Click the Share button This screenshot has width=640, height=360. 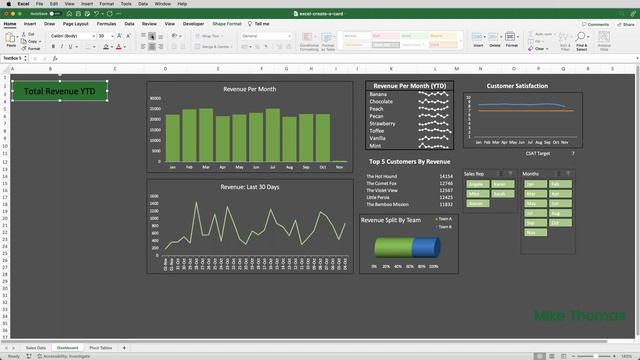(626, 24)
